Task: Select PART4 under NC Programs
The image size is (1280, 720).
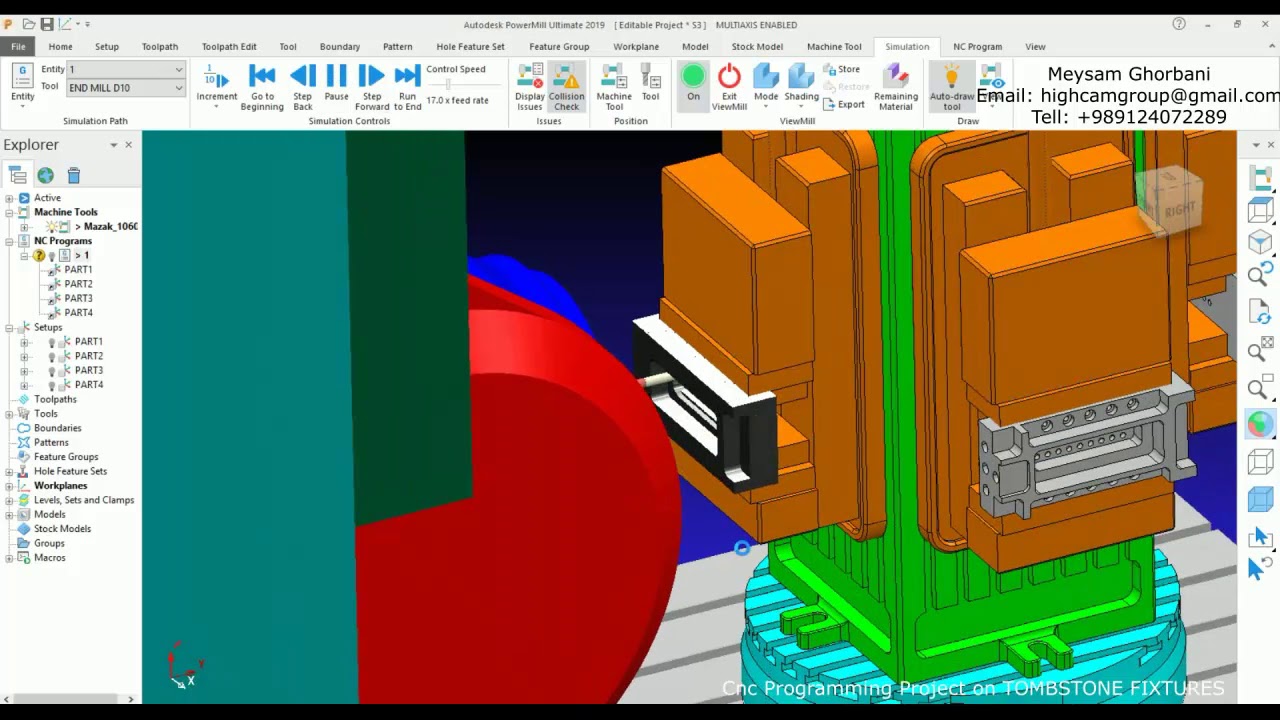Action: (x=78, y=313)
